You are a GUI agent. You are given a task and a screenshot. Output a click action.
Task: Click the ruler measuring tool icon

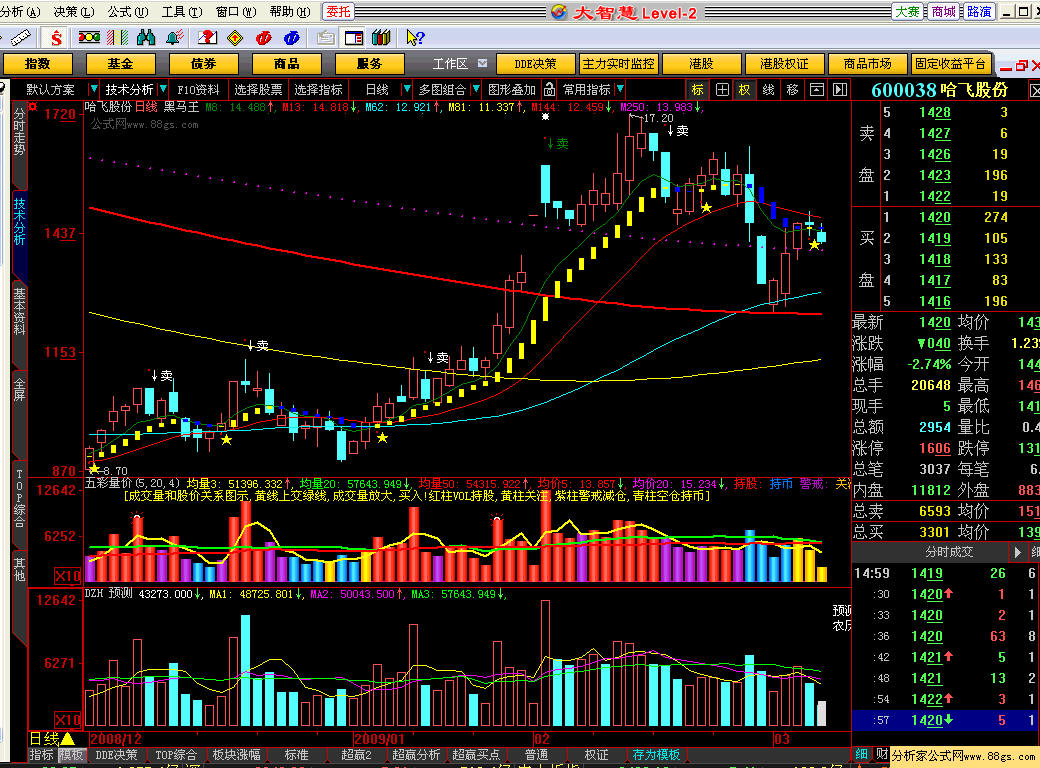[21, 38]
